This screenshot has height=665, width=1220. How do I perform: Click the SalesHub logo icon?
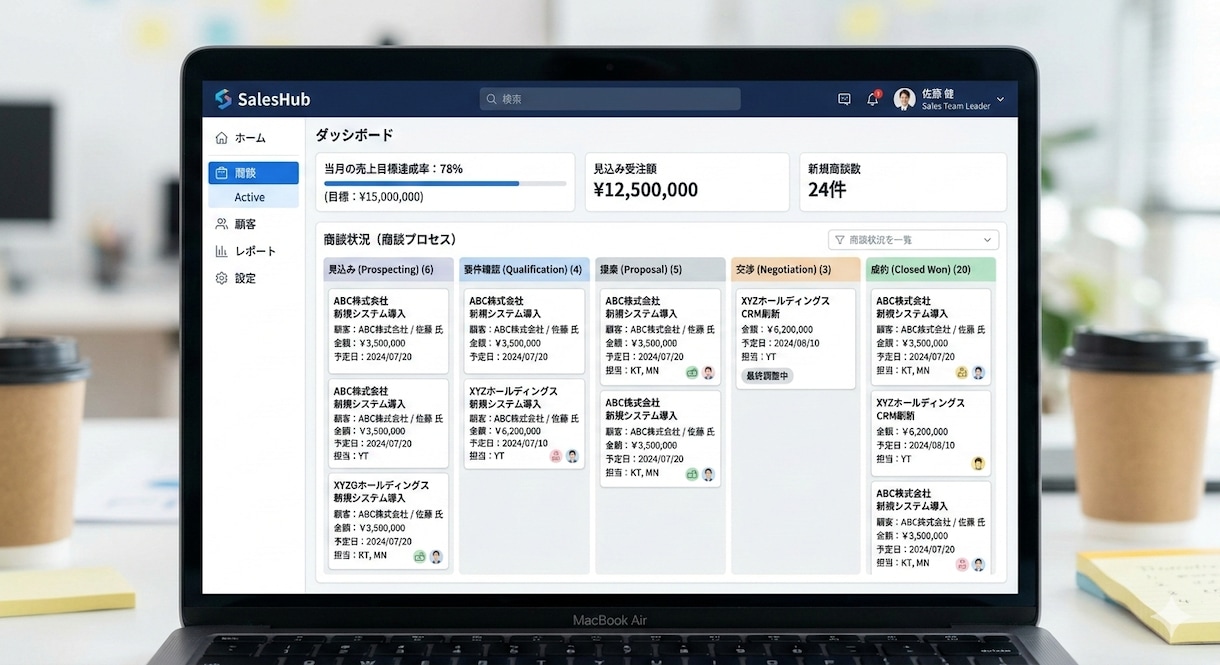click(222, 99)
